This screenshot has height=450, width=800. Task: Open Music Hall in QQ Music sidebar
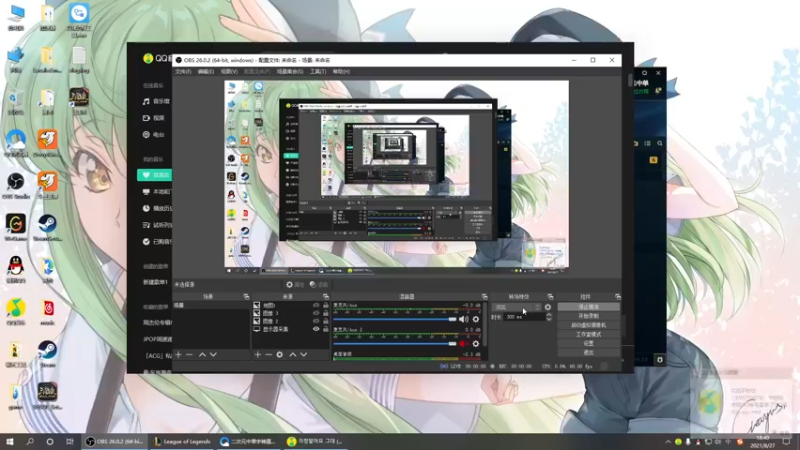pos(156,102)
